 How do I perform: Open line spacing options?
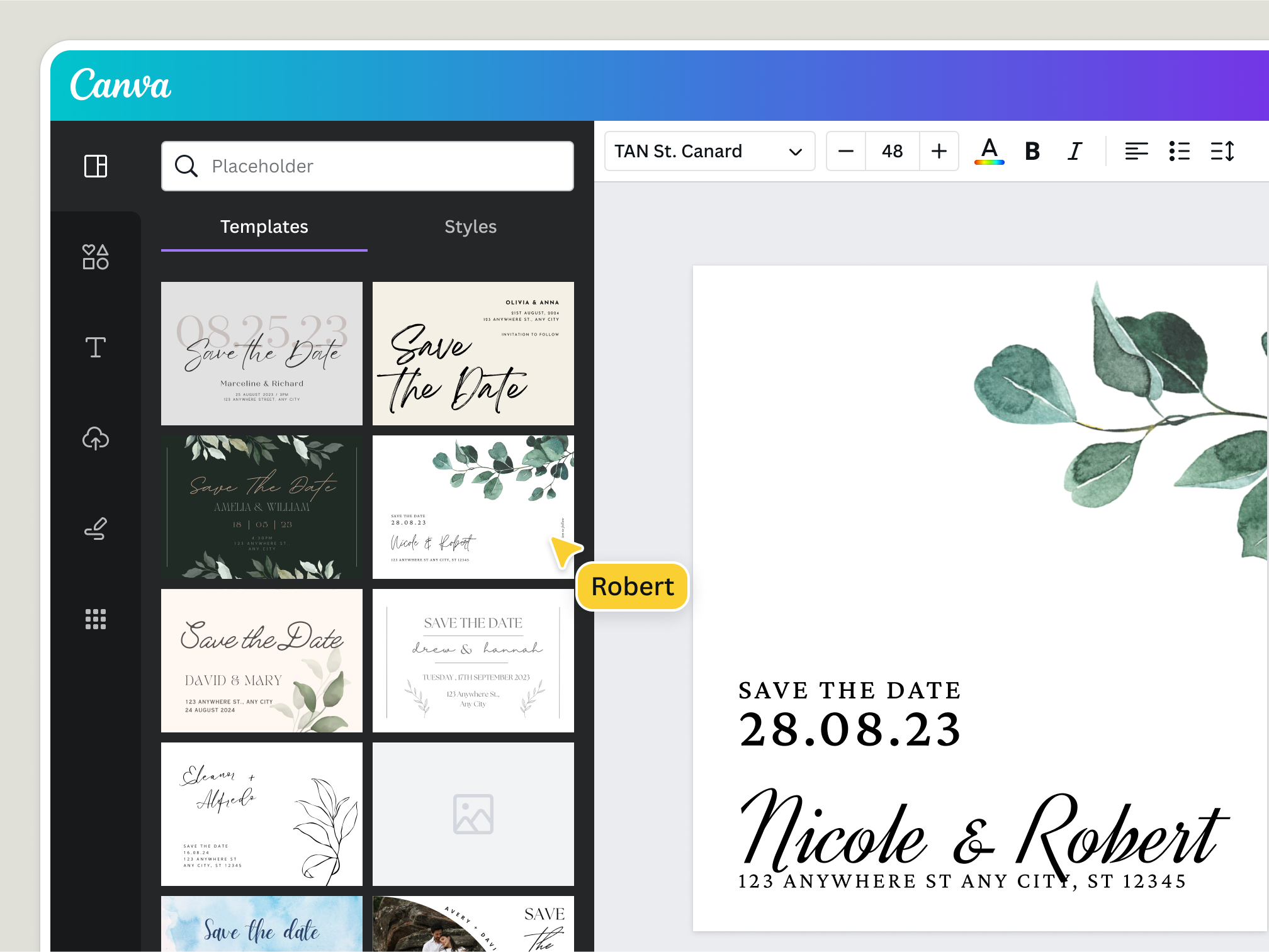coord(1222,152)
